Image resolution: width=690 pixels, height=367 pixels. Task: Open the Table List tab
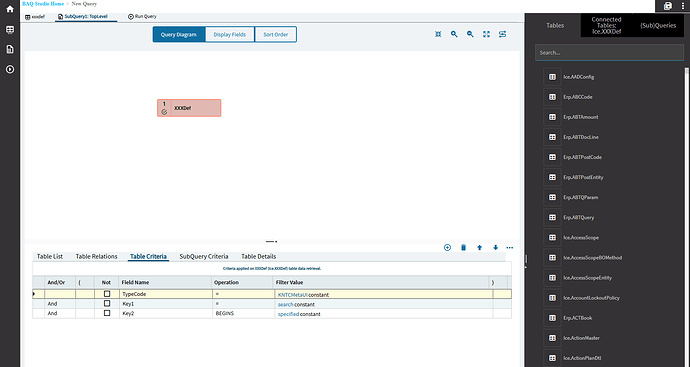pos(50,257)
